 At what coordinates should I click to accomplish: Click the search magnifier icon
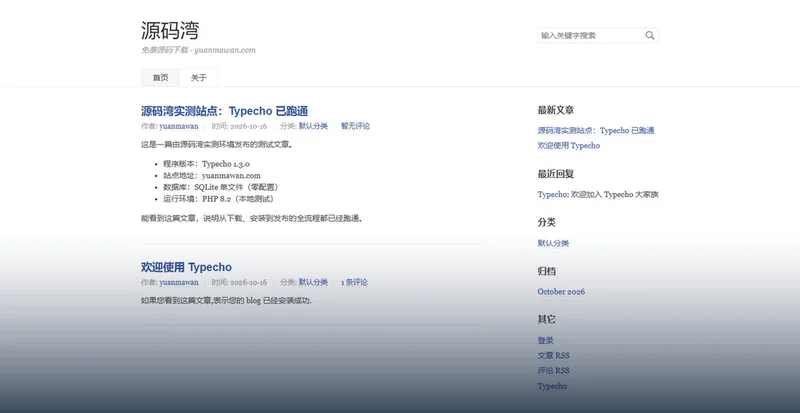coord(649,35)
